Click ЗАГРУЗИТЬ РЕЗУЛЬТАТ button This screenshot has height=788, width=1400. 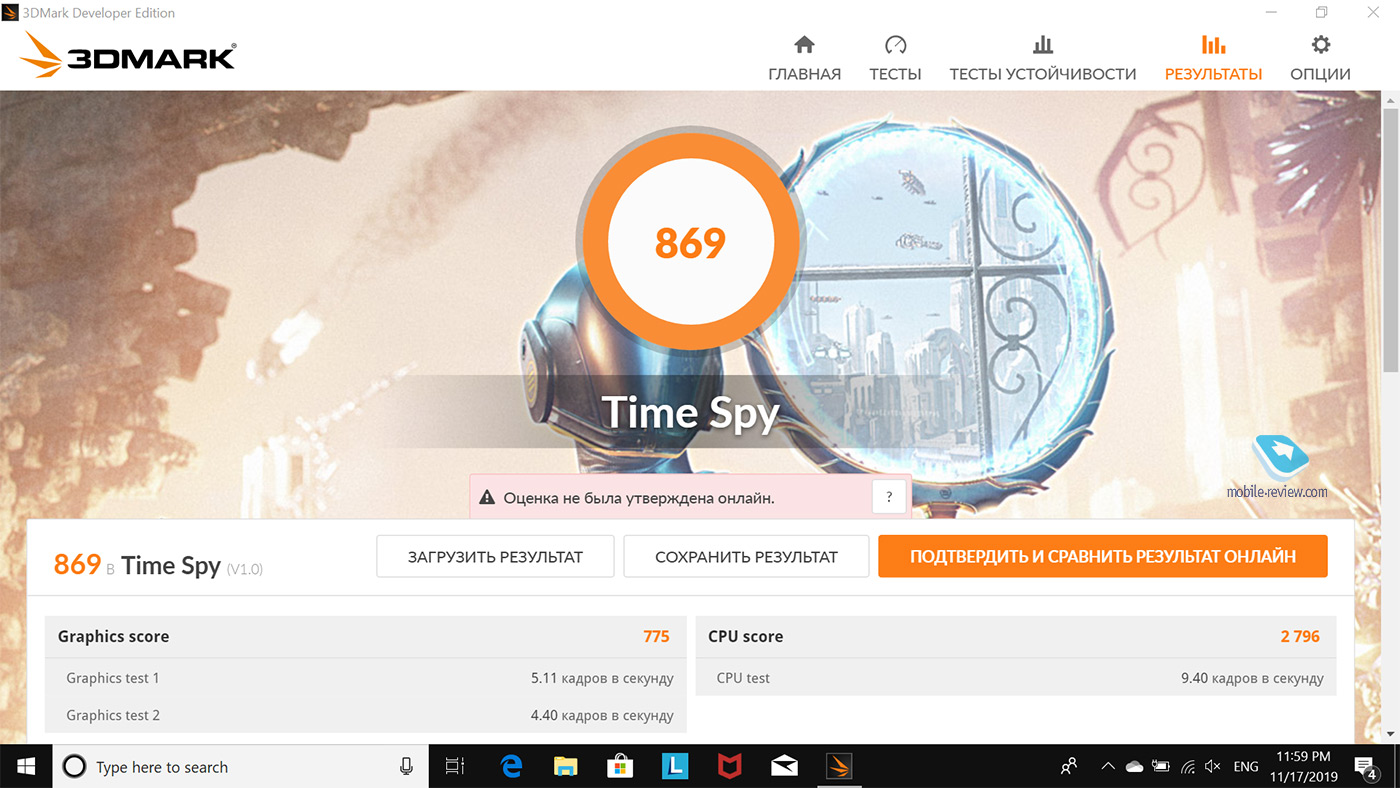coord(495,557)
